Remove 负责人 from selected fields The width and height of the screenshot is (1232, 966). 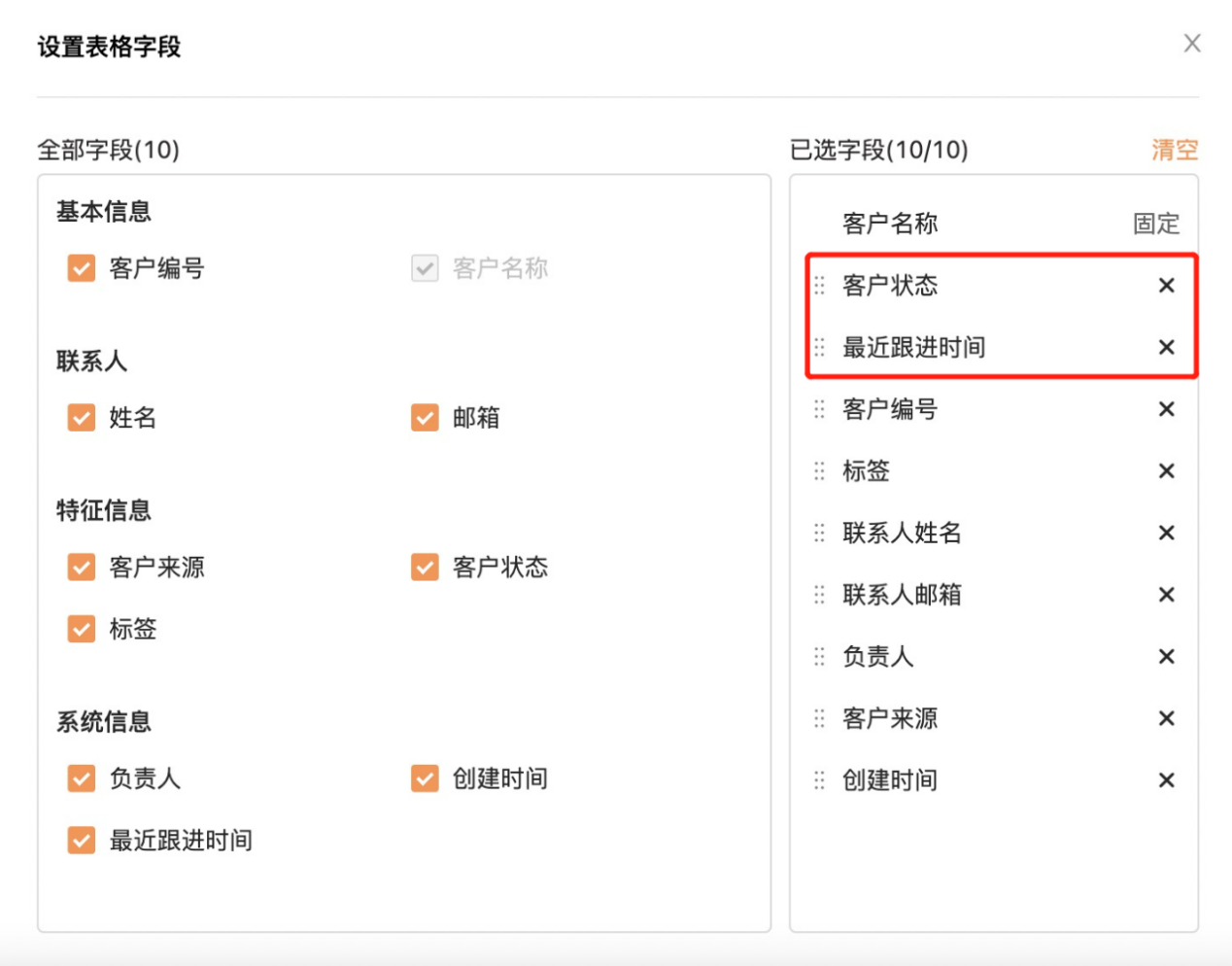click(1166, 656)
